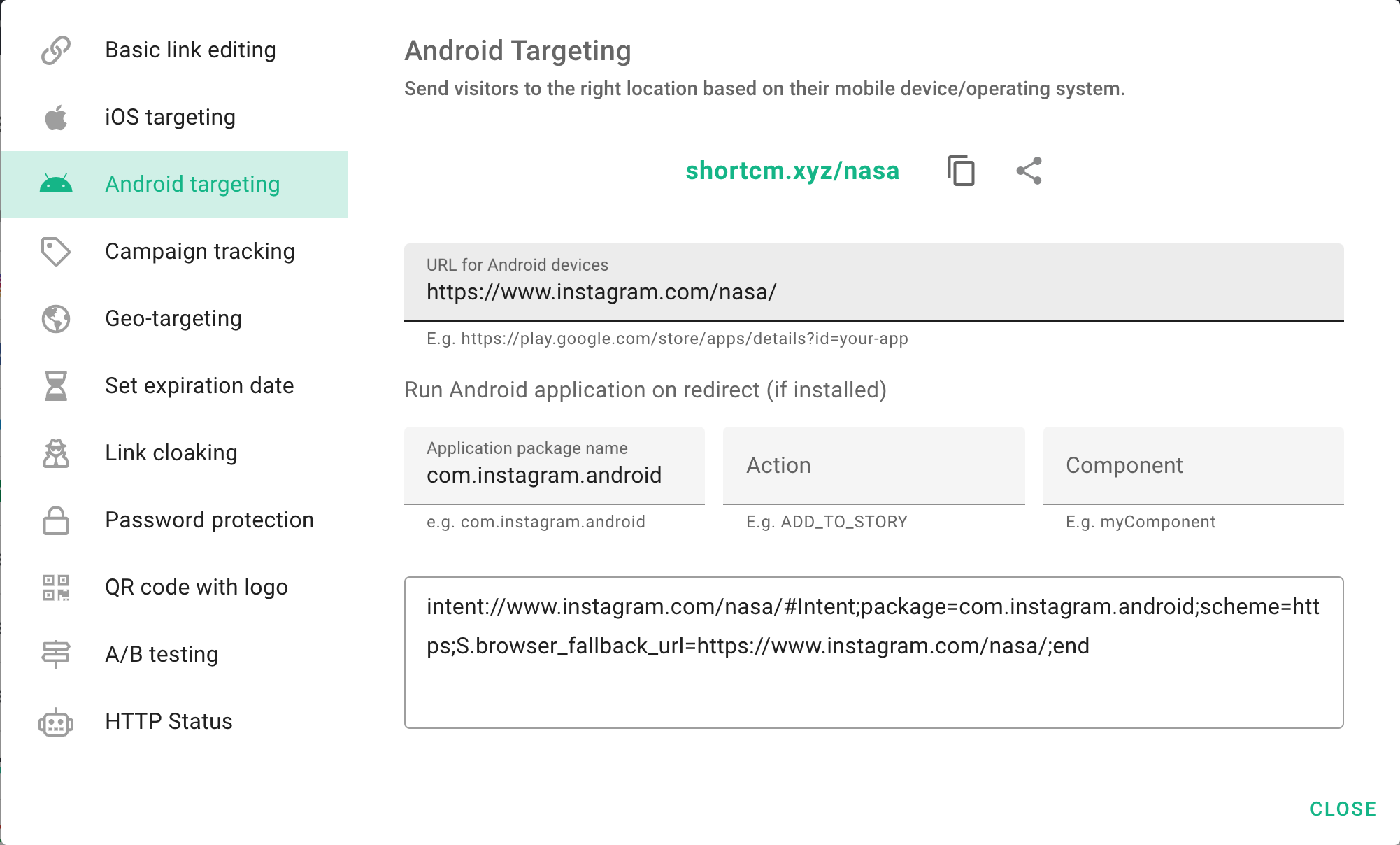The image size is (1400, 845).
Task: Click 'Run Android application on redirect' label
Action: (x=645, y=390)
